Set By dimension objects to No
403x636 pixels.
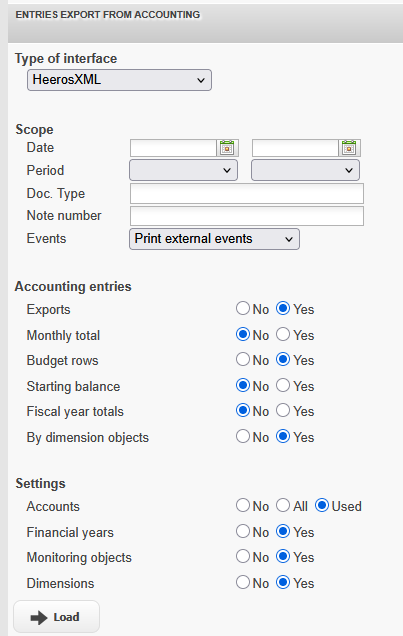243,436
